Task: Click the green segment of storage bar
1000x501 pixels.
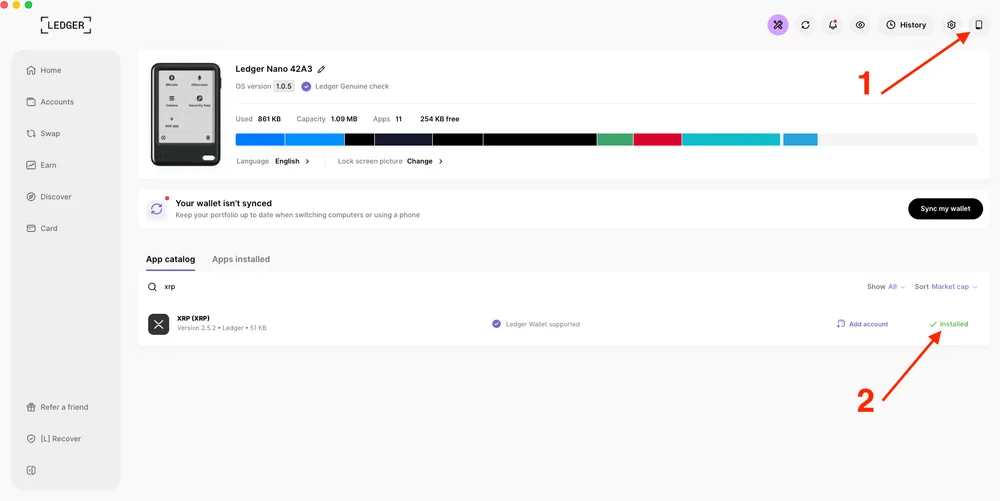Action: (615, 140)
